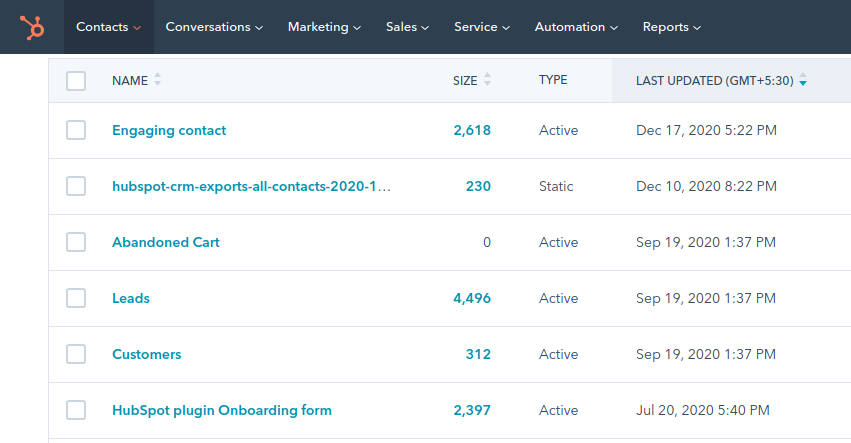851x443 pixels.
Task: Select all lists with header checkbox
Action: pos(76,81)
